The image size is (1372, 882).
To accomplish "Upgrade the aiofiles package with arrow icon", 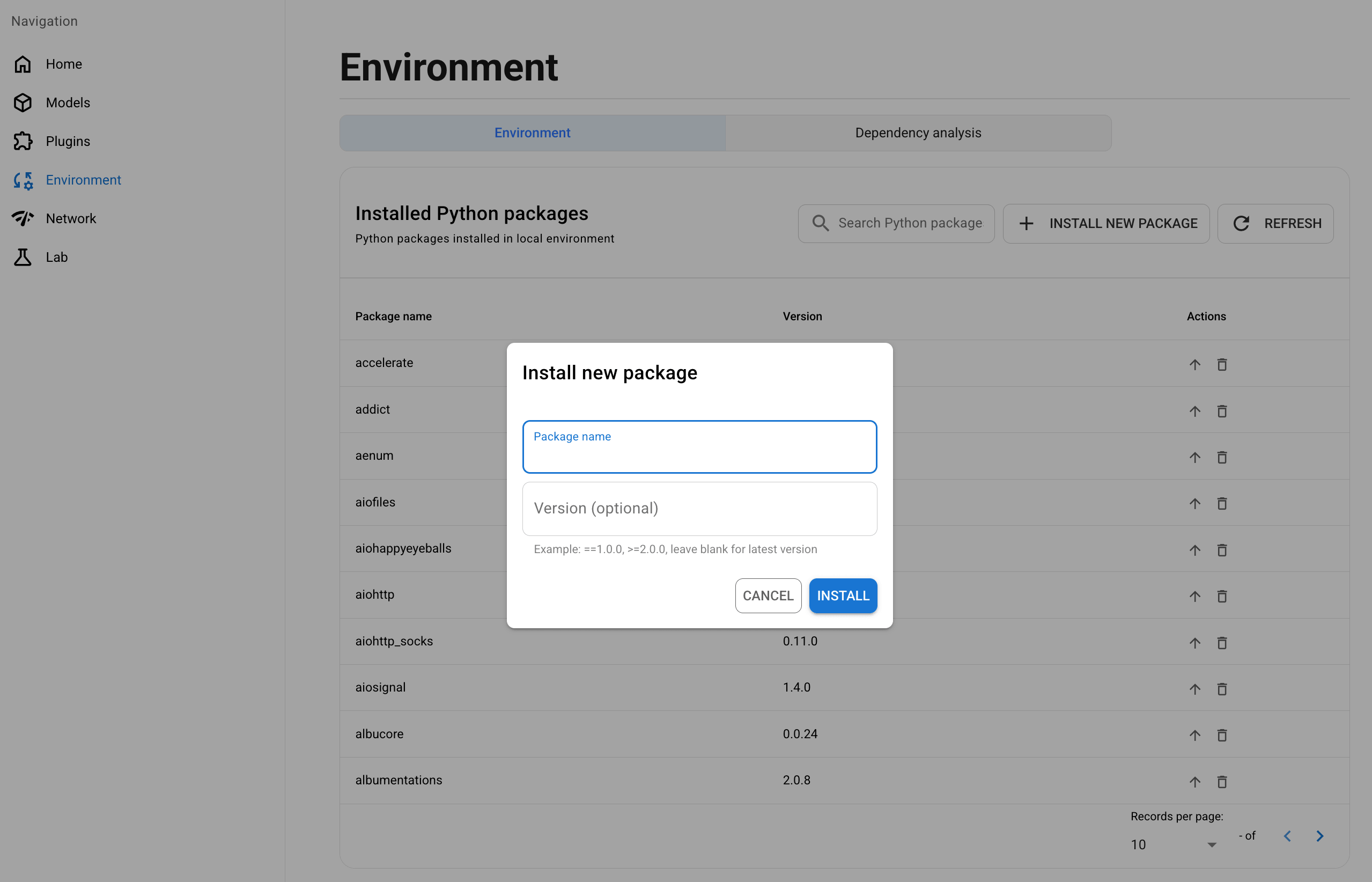I will click(x=1194, y=503).
